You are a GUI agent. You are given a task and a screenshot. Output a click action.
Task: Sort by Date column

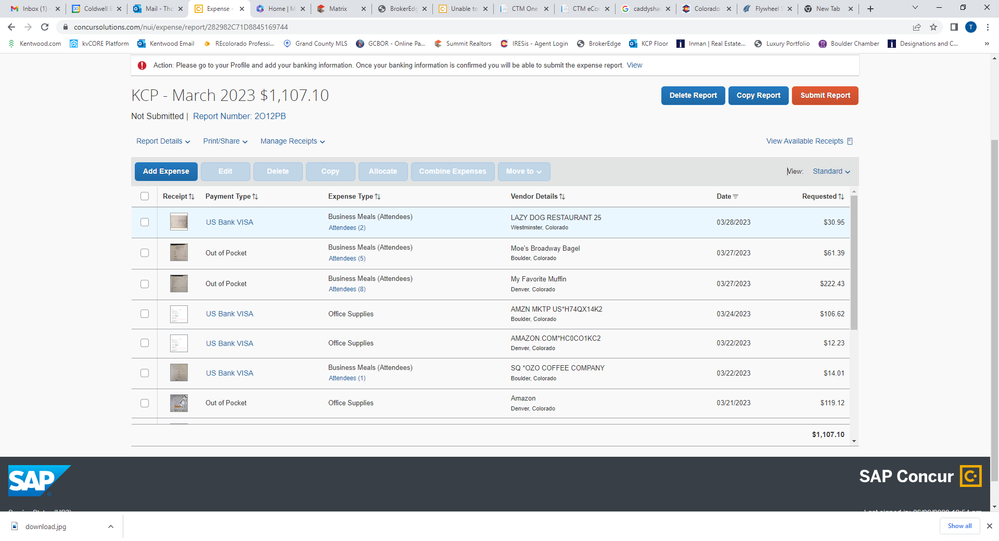pos(727,196)
